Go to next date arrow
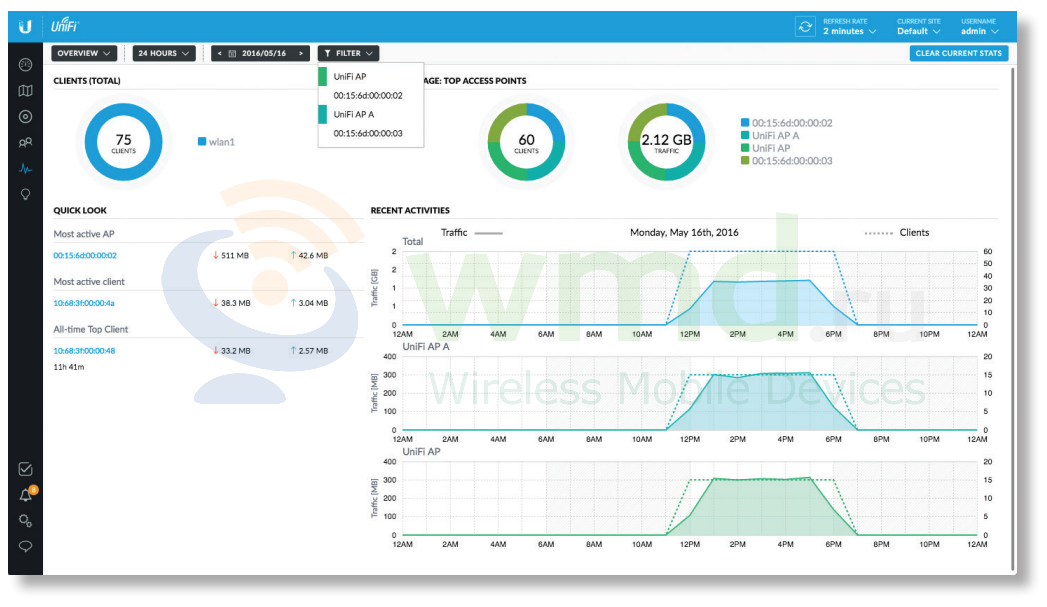 [x=301, y=53]
